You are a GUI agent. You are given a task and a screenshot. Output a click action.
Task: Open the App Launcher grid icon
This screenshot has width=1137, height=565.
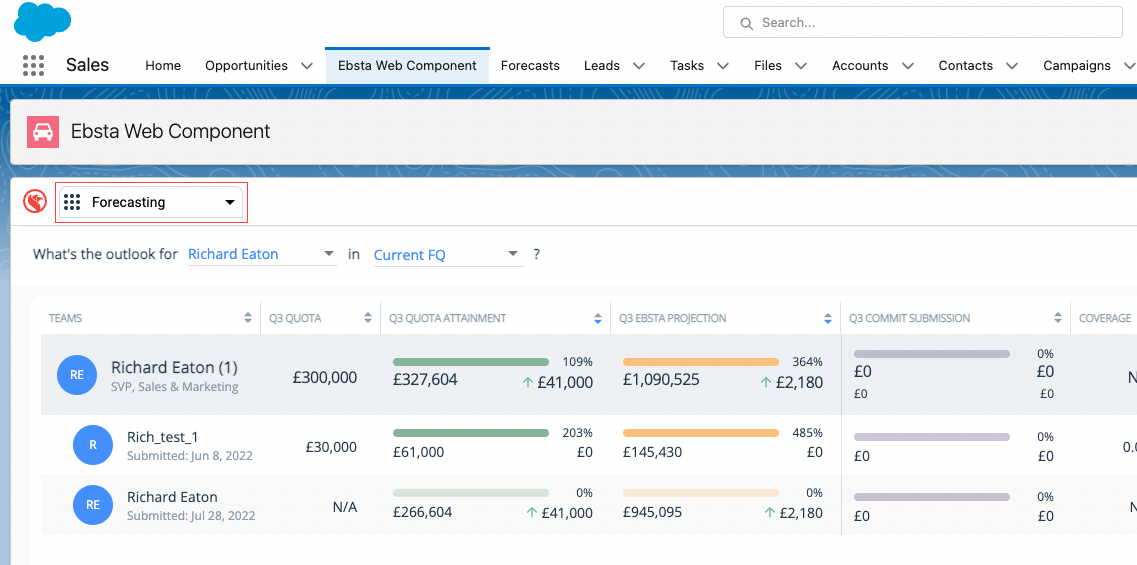(33, 65)
